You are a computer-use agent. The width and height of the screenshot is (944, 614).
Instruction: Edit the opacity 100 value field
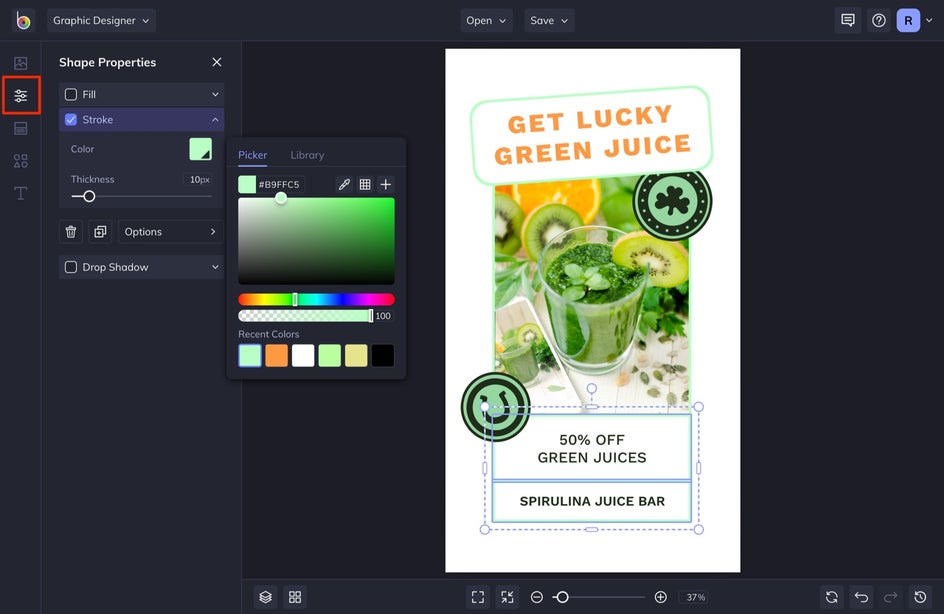(383, 315)
